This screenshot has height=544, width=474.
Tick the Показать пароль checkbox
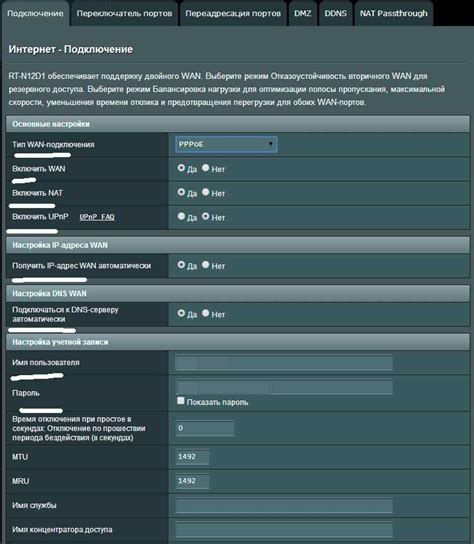(180, 401)
